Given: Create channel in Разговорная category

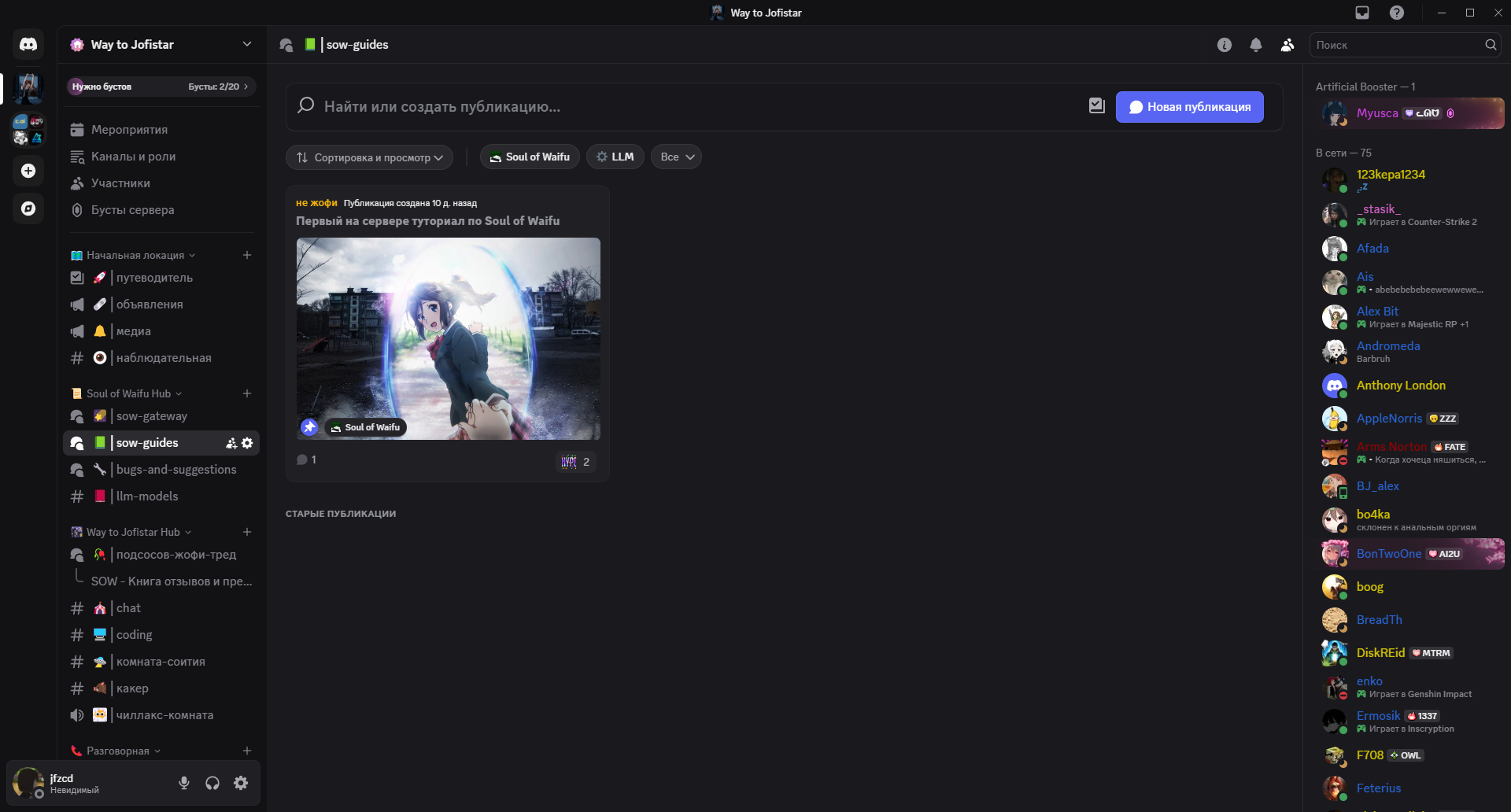Looking at the screenshot, I should [247, 751].
